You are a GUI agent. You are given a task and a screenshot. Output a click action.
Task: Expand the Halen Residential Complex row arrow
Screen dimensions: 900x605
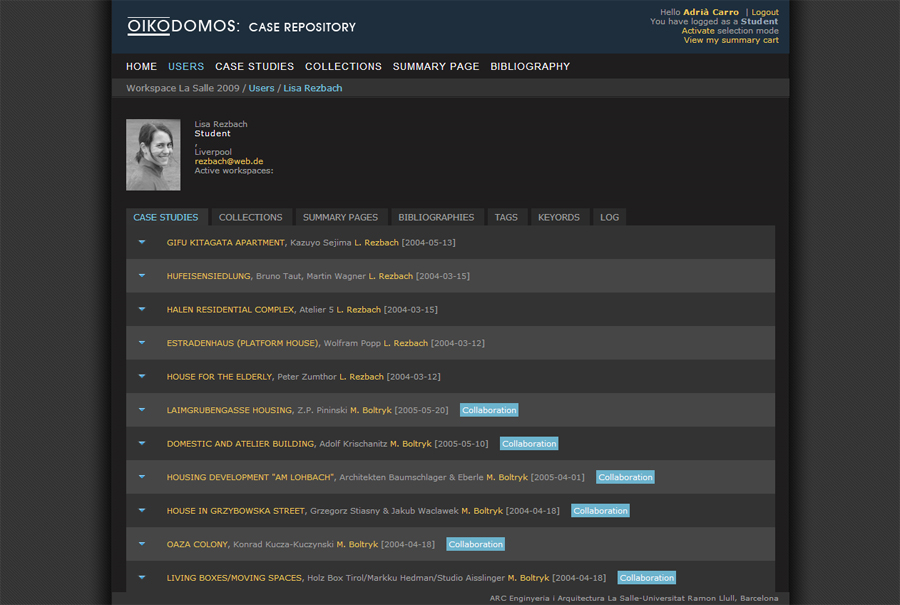tap(142, 309)
